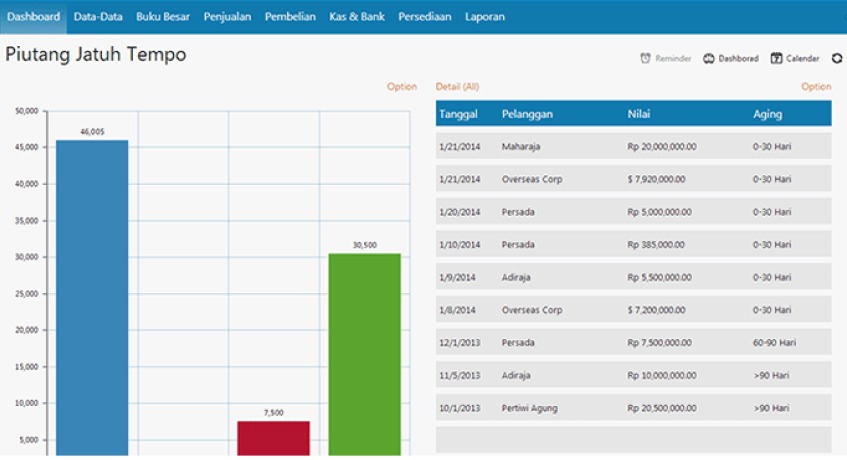Image resolution: width=847 pixels, height=460 pixels.
Task: Click the Detail (All) link
Action: (x=457, y=87)
